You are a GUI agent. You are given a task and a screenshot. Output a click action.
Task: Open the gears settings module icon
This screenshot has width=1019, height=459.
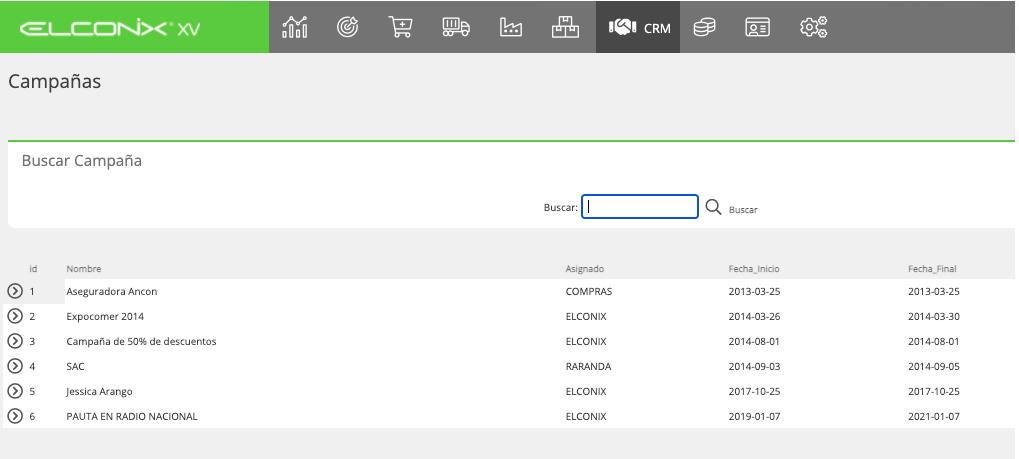(x=813, y=27)
